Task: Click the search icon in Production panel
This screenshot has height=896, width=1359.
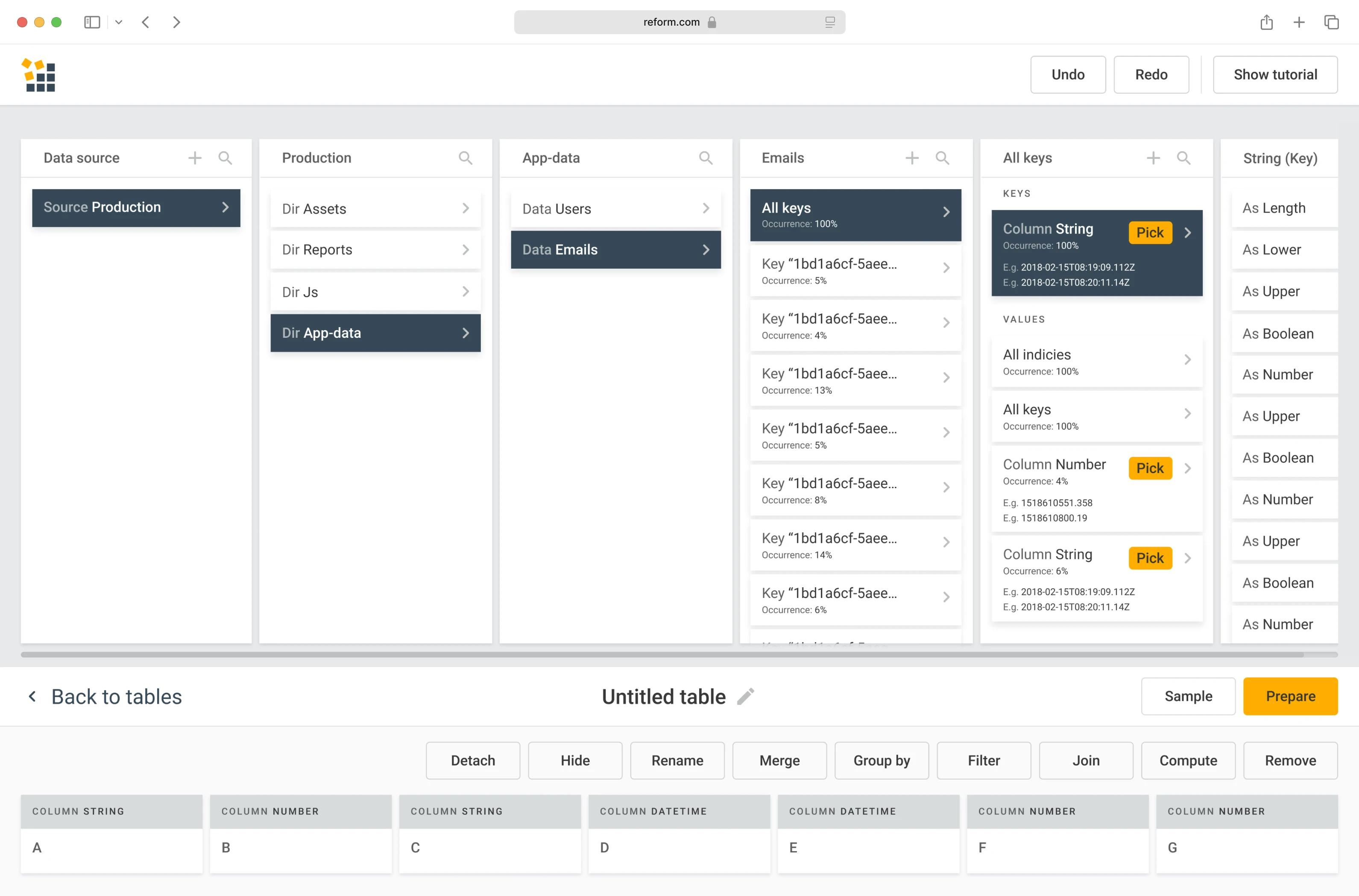Action: [465, 158]
